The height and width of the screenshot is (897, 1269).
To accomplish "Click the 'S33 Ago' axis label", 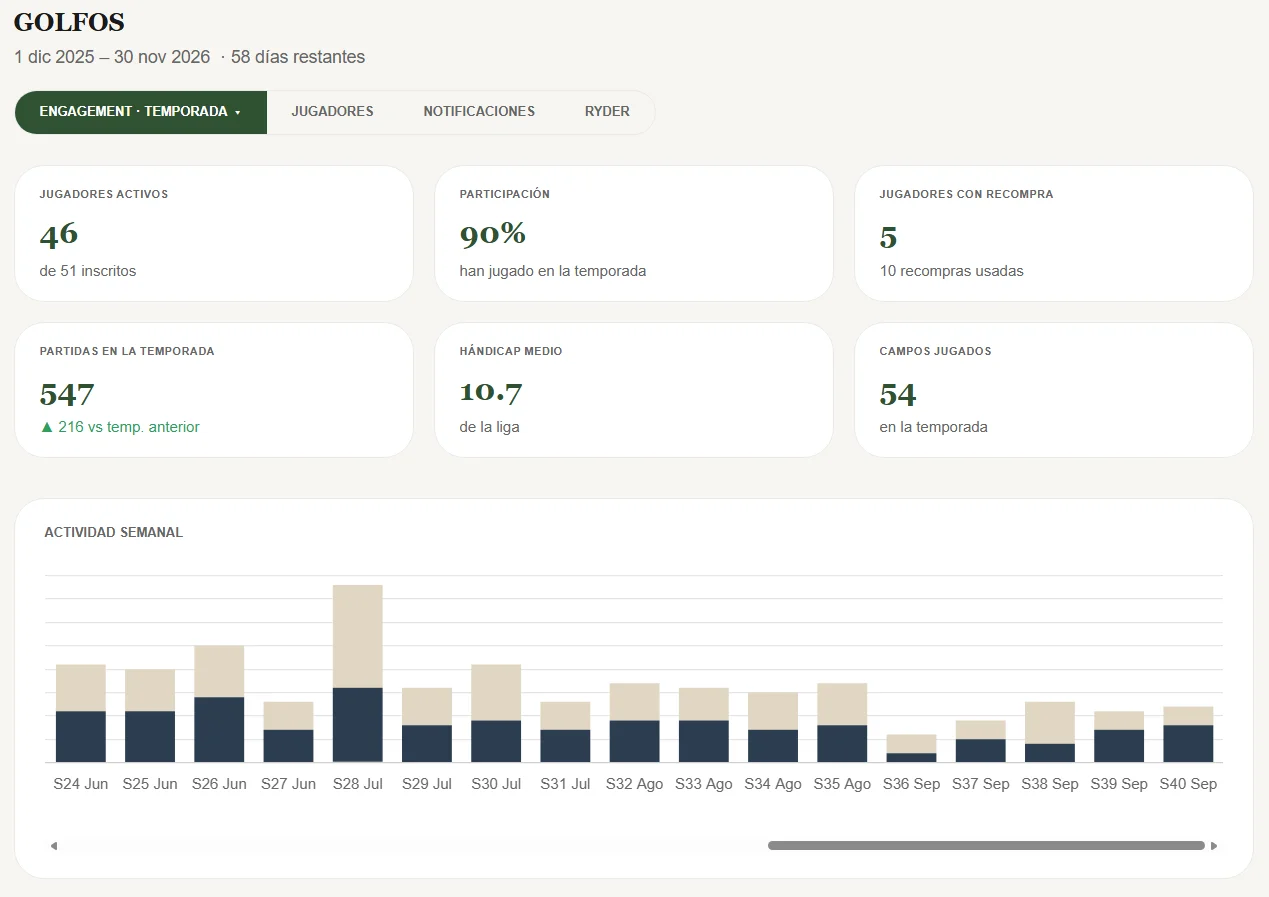I will point(704,784).
